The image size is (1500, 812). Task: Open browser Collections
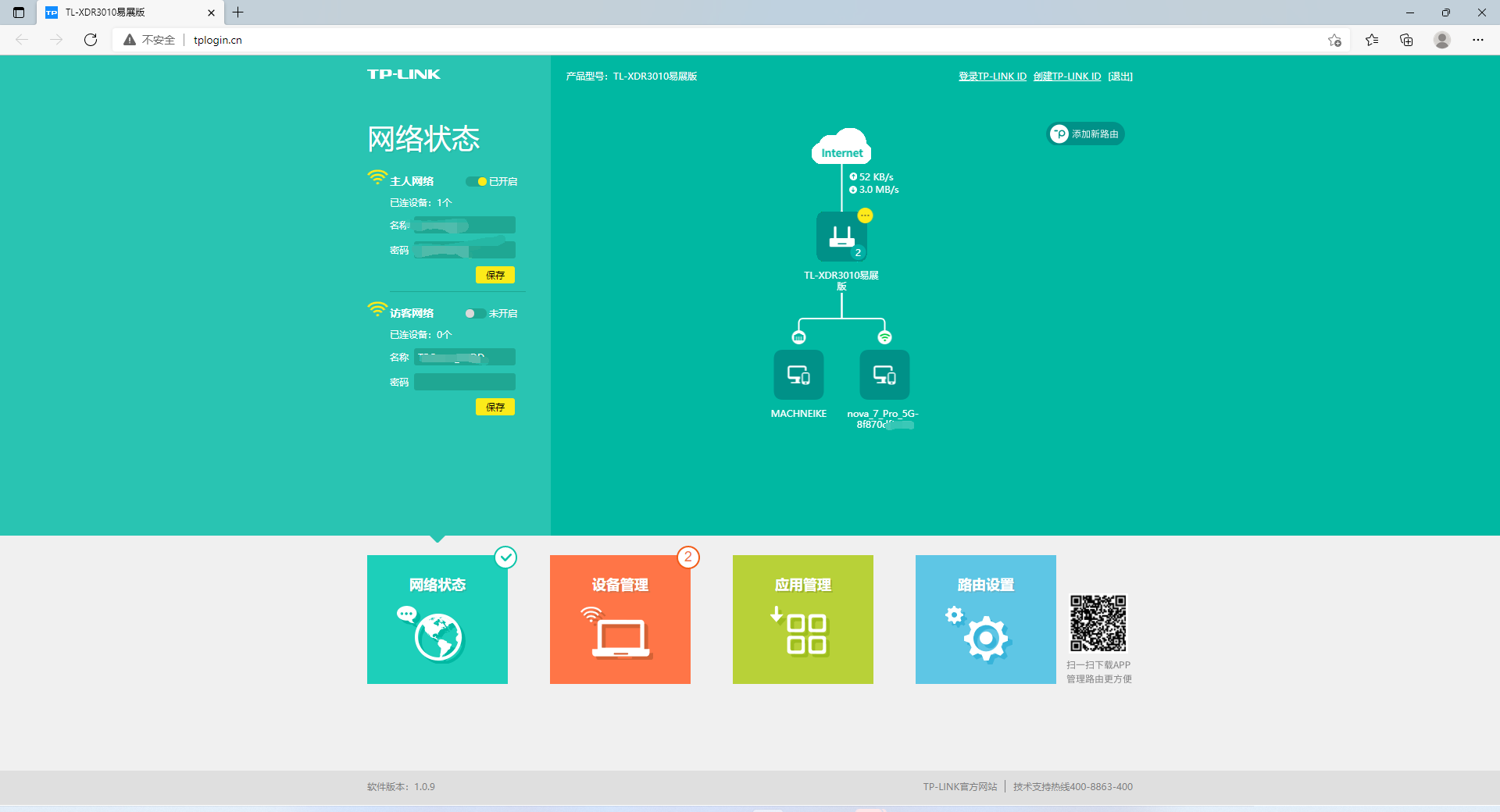1406,40
